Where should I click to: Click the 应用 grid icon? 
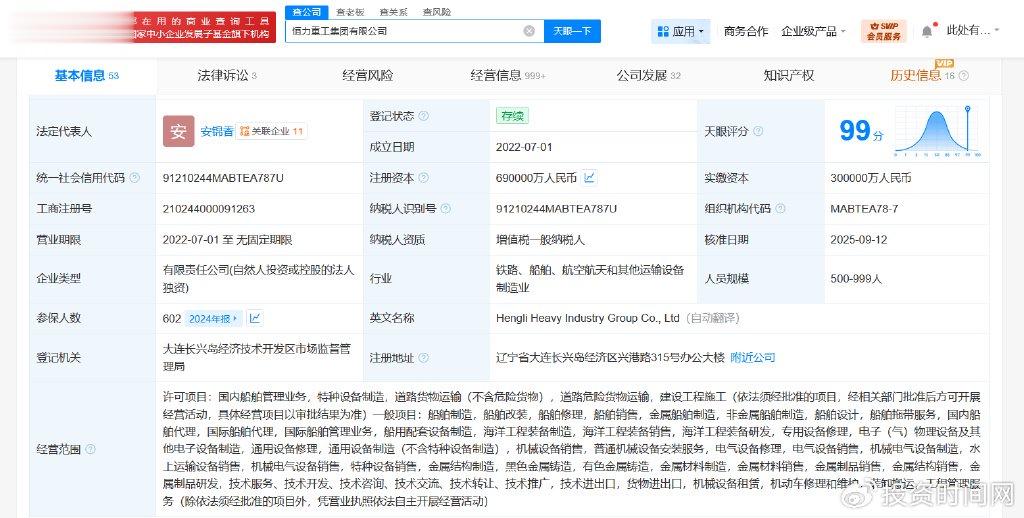pos(664,31)
